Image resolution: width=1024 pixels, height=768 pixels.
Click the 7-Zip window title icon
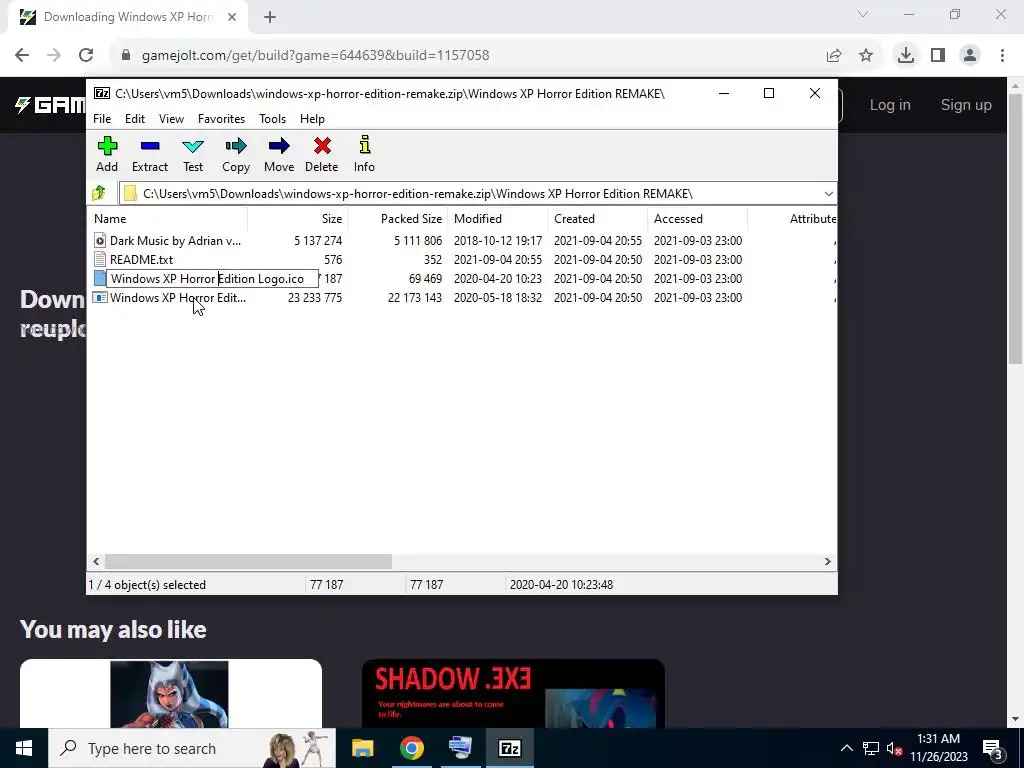click(102, 93)
